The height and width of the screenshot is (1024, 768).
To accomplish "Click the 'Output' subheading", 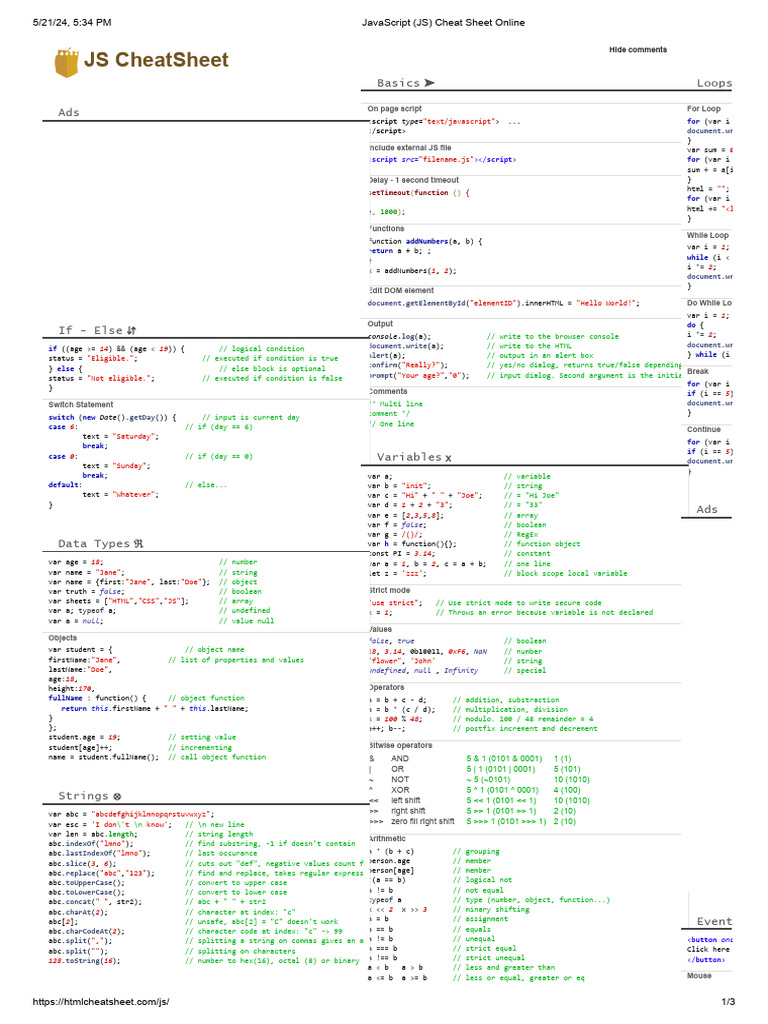I will coord(380,324).
